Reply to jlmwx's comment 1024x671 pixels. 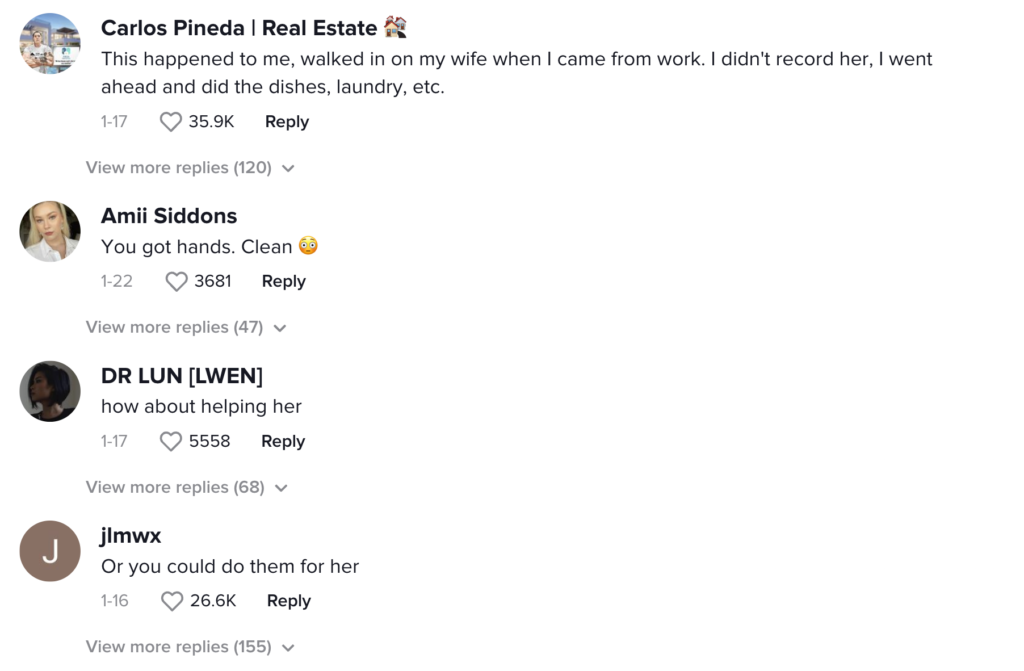click(x=289, y=601)
